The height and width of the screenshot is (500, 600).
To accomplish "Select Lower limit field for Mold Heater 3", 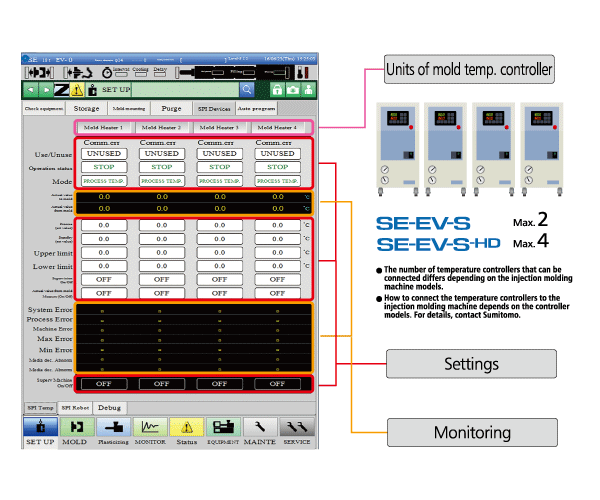I will click(x=220, y=266).
